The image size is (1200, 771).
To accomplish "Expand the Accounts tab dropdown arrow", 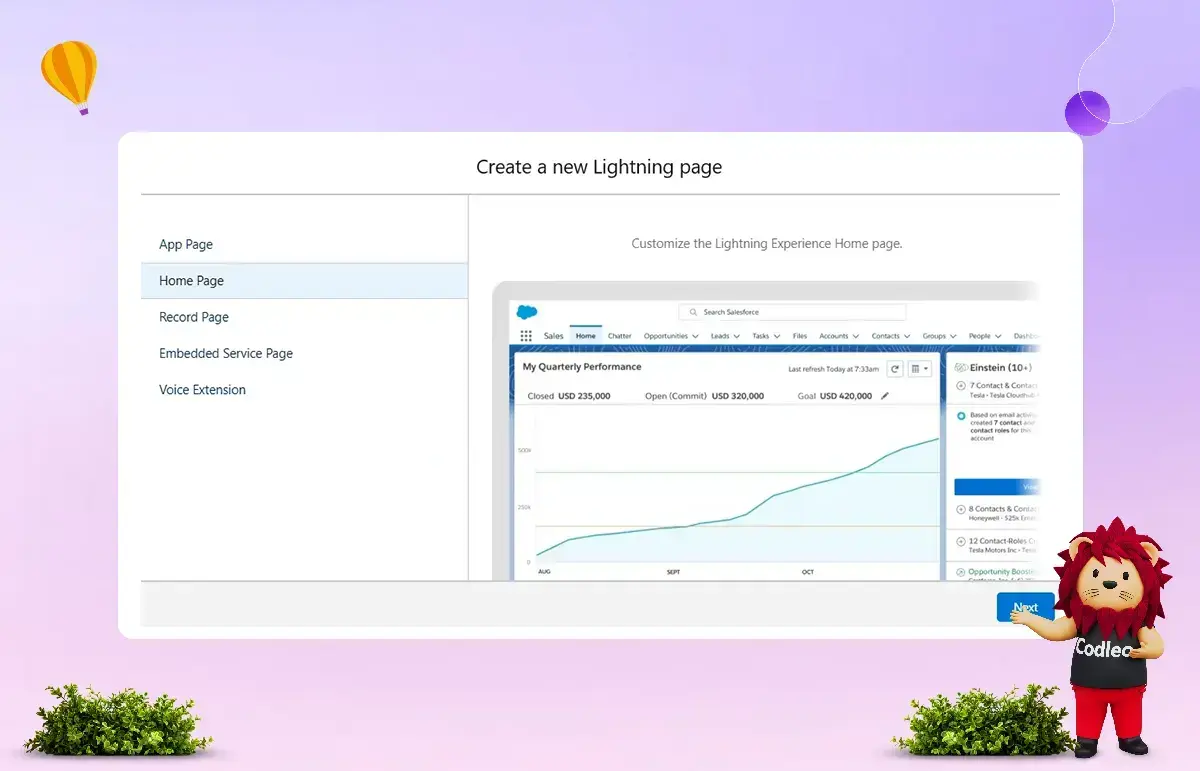I will [855, 337].
